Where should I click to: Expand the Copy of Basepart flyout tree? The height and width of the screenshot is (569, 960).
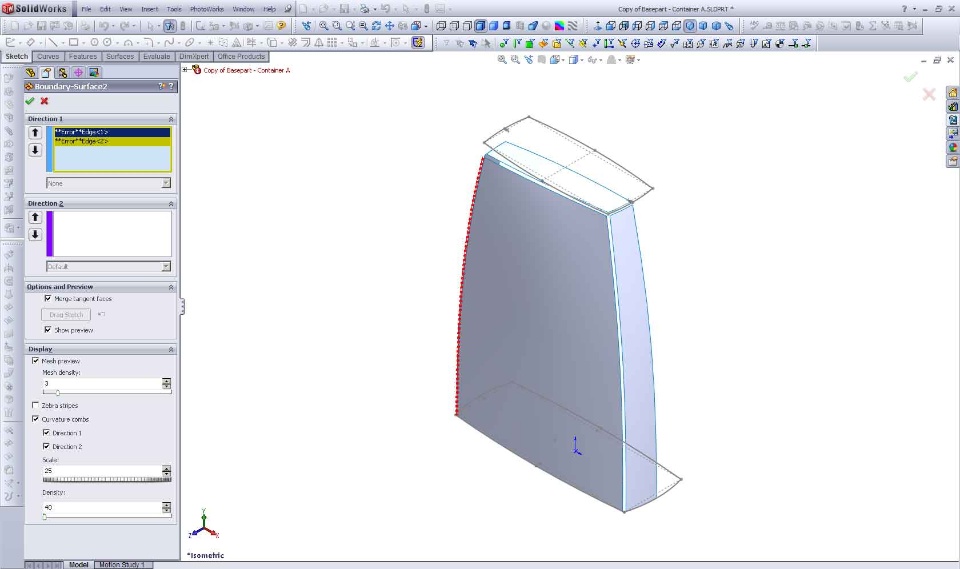(185, 70)
